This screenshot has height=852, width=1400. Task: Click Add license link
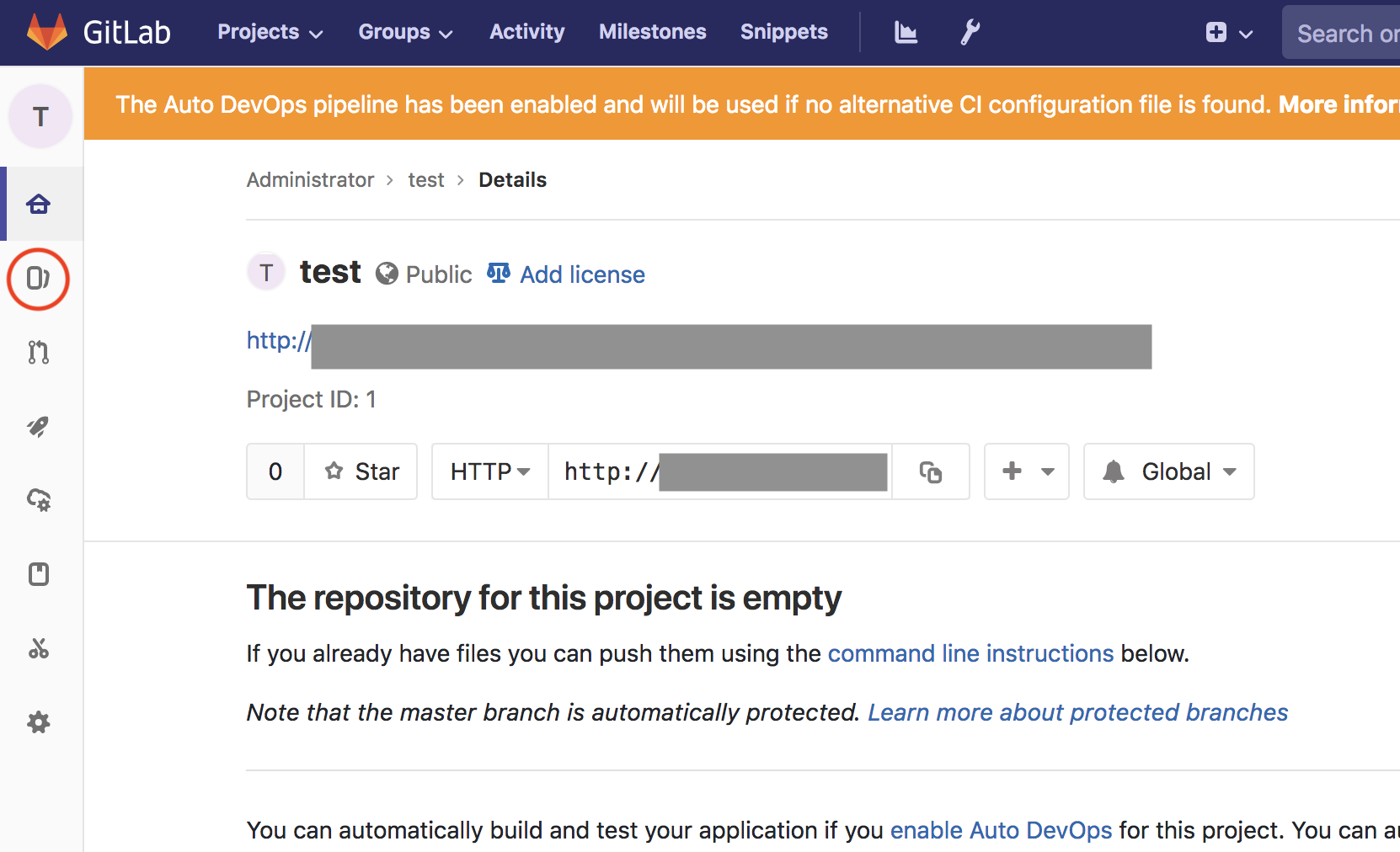582,274
